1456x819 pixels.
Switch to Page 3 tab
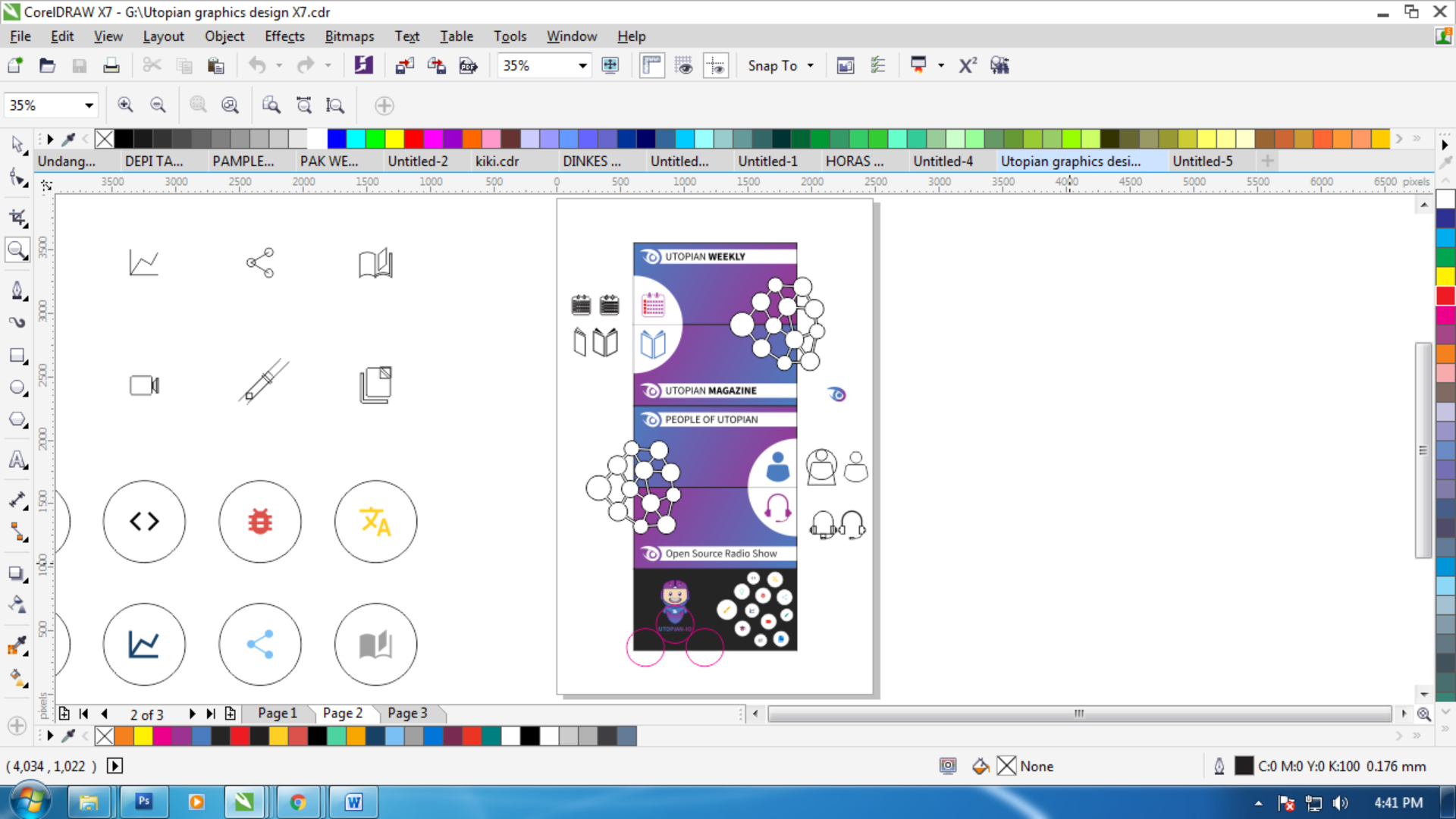407,714
